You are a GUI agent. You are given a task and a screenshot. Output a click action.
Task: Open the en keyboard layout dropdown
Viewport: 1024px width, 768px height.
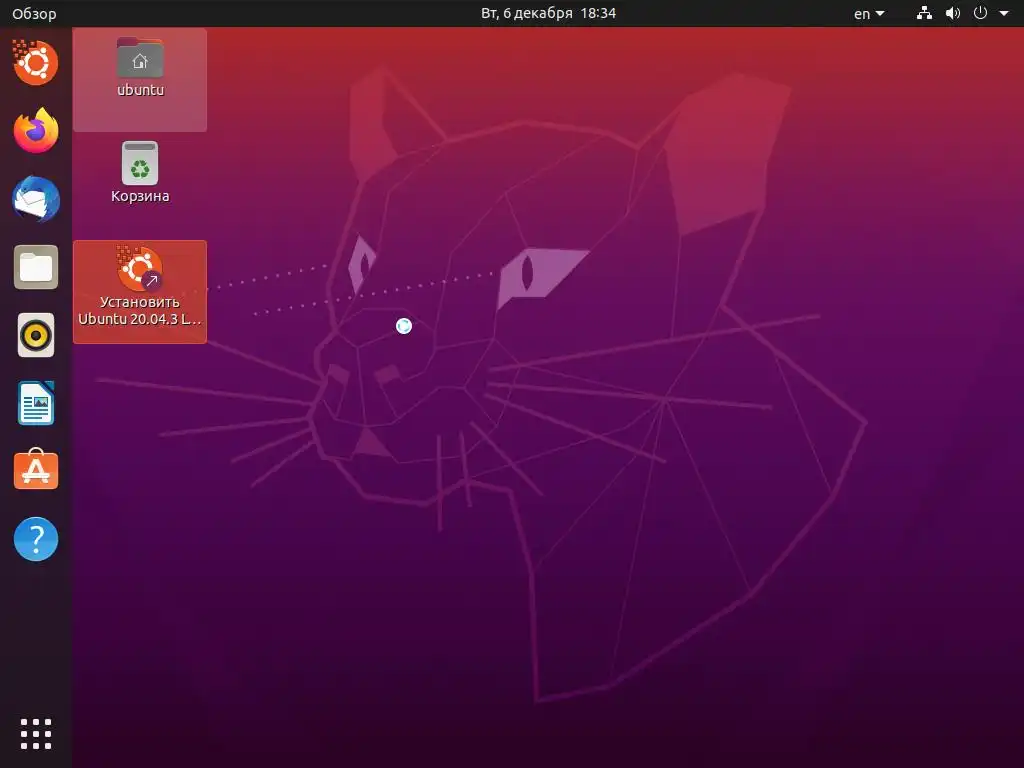pos(869,14)
